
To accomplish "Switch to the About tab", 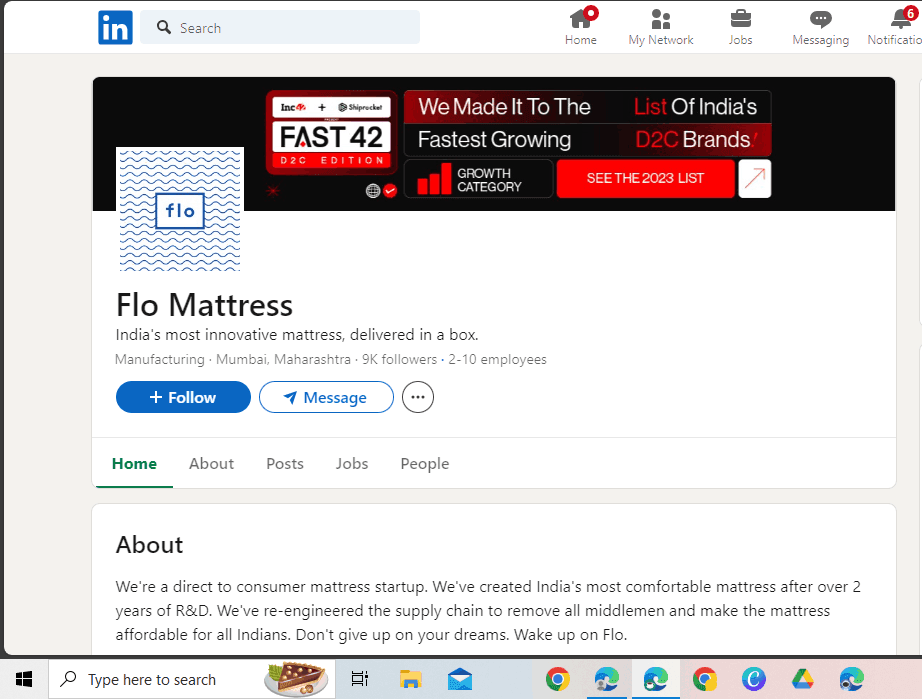I will (x=211, y=463).
